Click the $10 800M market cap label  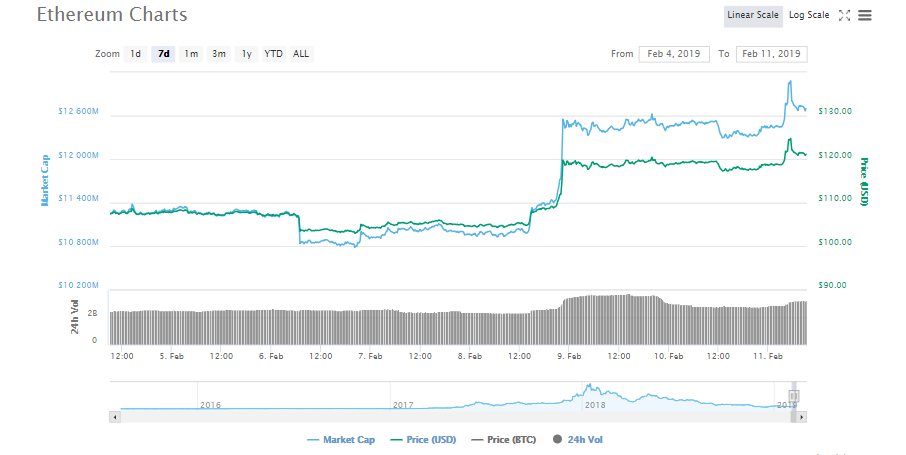click(79, 242)
